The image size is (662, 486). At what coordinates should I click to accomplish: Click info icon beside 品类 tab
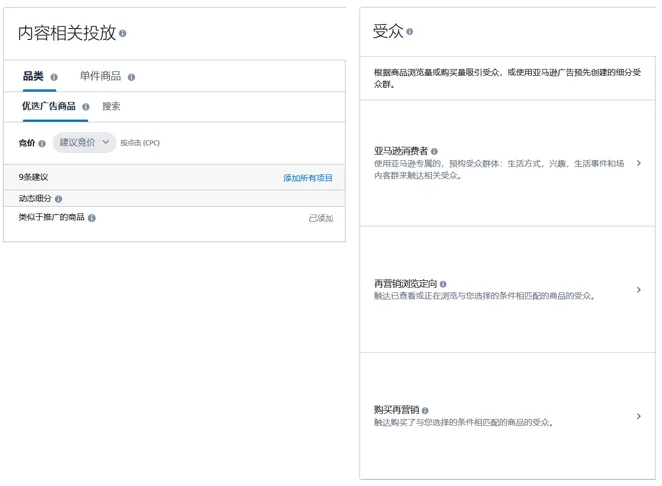pos(54,77)
